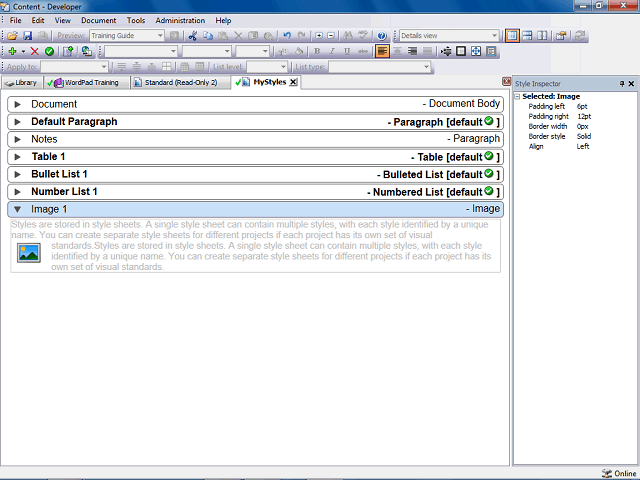The image size is (640, 480).
Task: Click the blue four-arrow margin icon
Action: [476, 51]
